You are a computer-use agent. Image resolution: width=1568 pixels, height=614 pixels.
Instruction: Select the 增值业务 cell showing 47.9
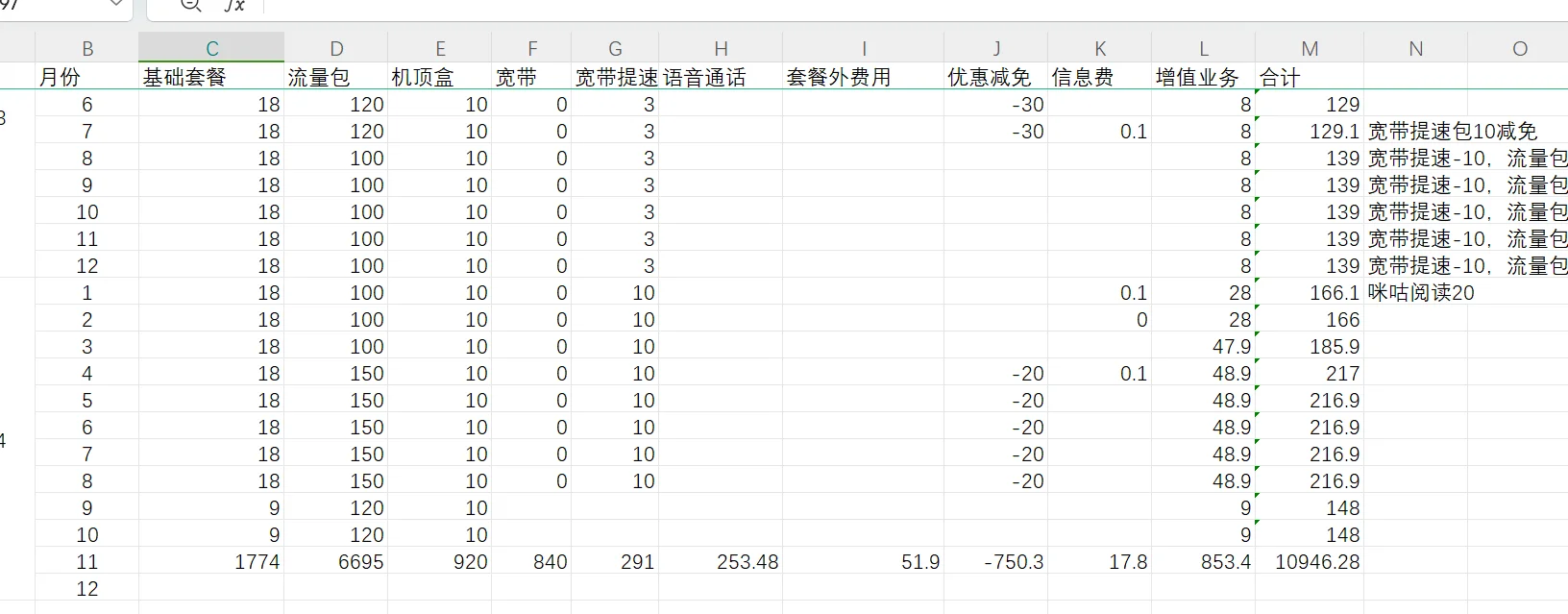[1204, 347]
